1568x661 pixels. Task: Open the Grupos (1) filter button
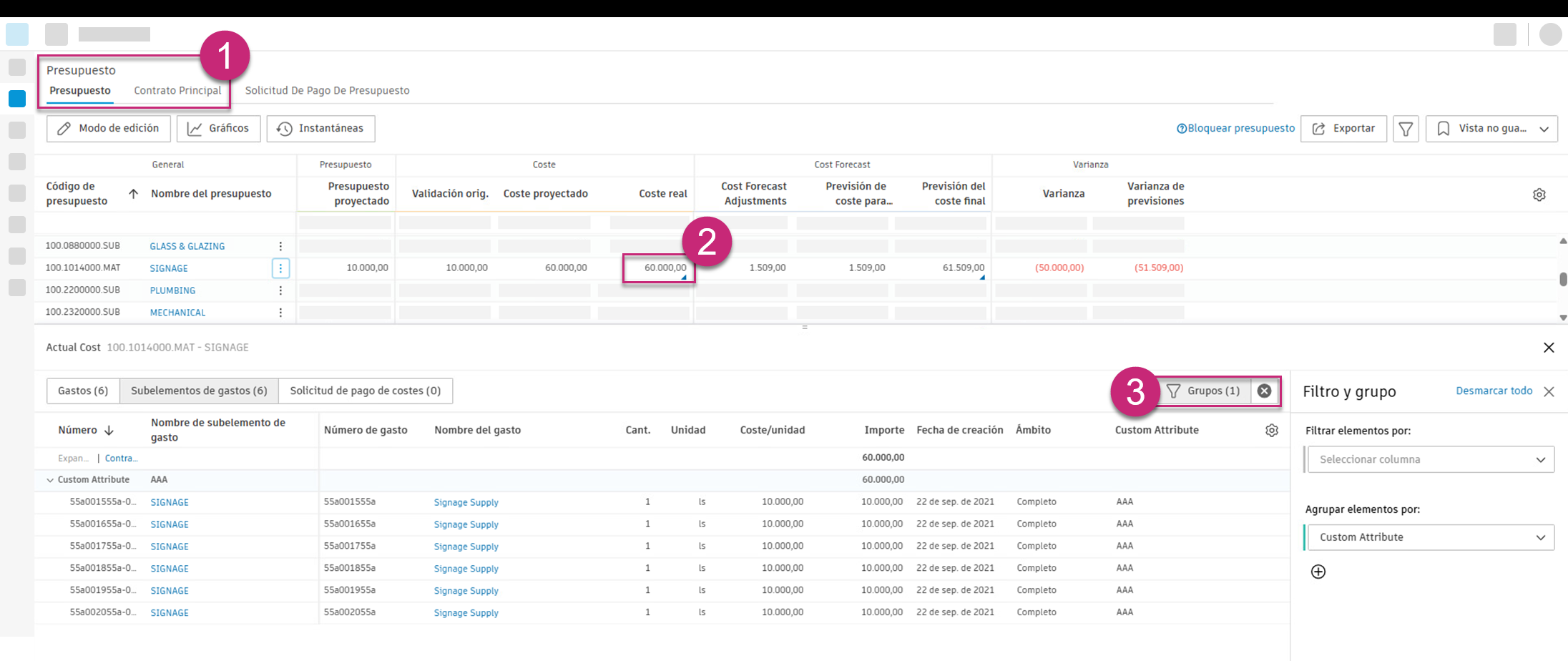1205,391
